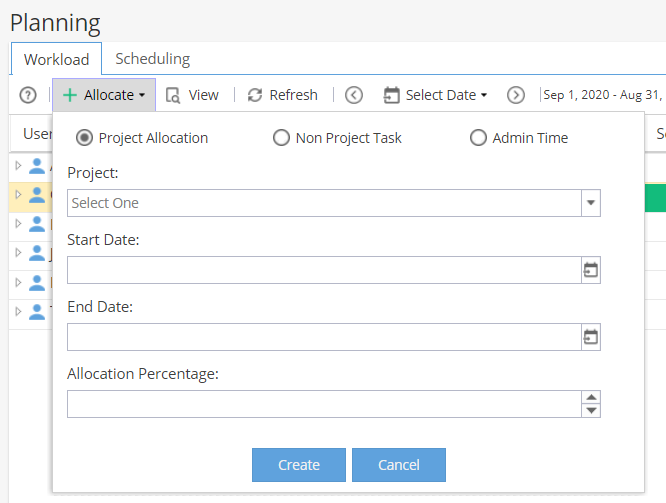Click the Create button

pos(299,465)
